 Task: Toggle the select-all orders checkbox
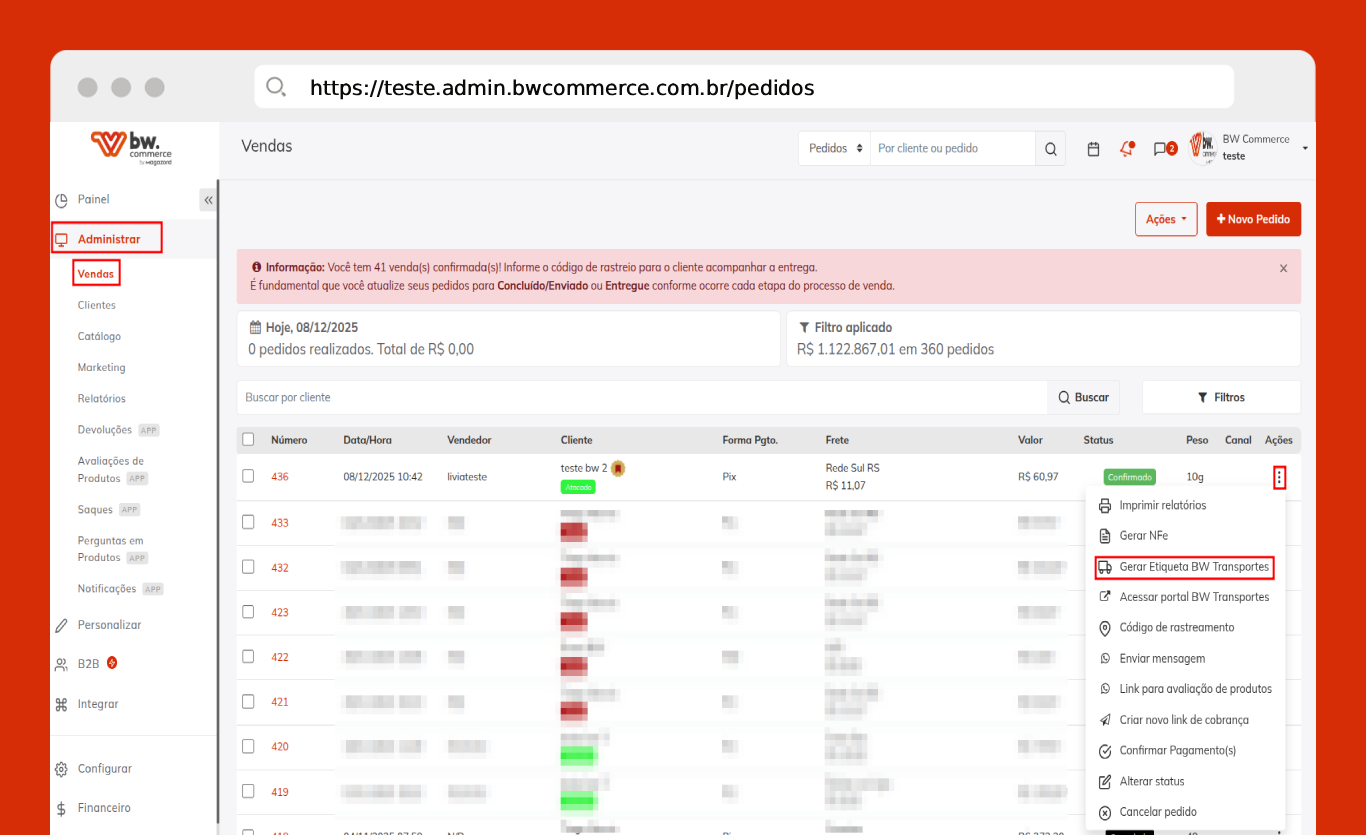(248, 439)
